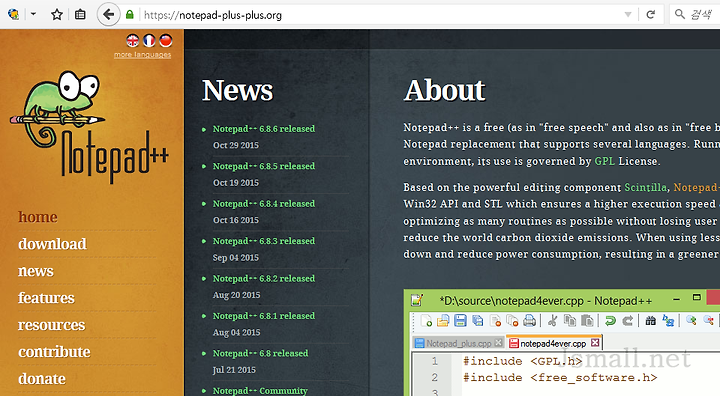Close the notepad4ever.cpp tab with its X
This screenshot has width=720, height=396.
click(x=595, y=343)
